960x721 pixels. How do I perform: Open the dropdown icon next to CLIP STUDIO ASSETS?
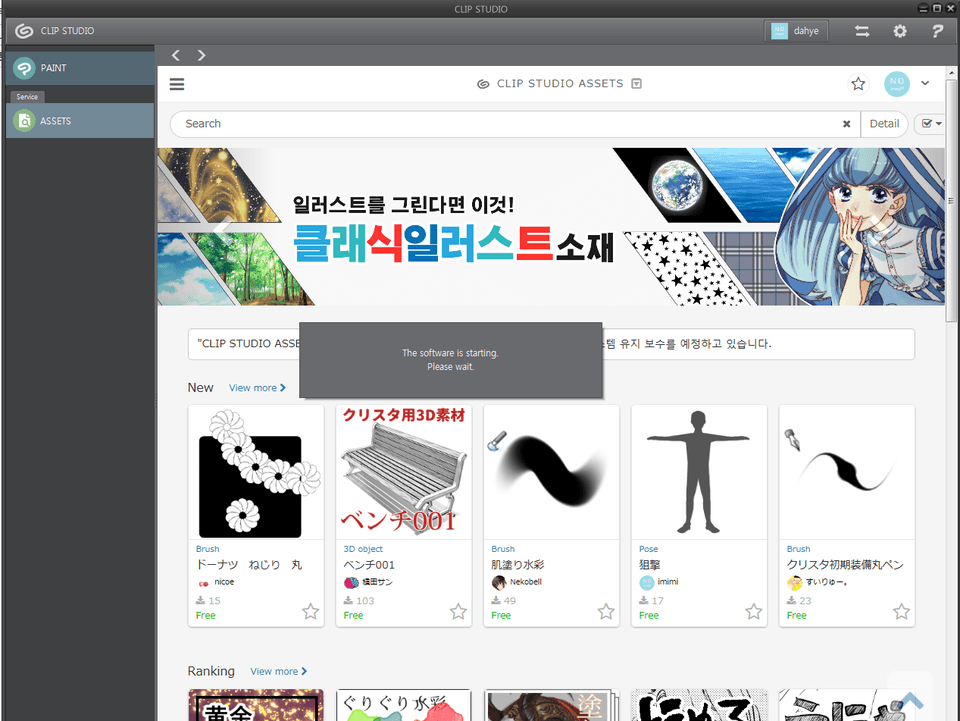click(x=637, y=83)
